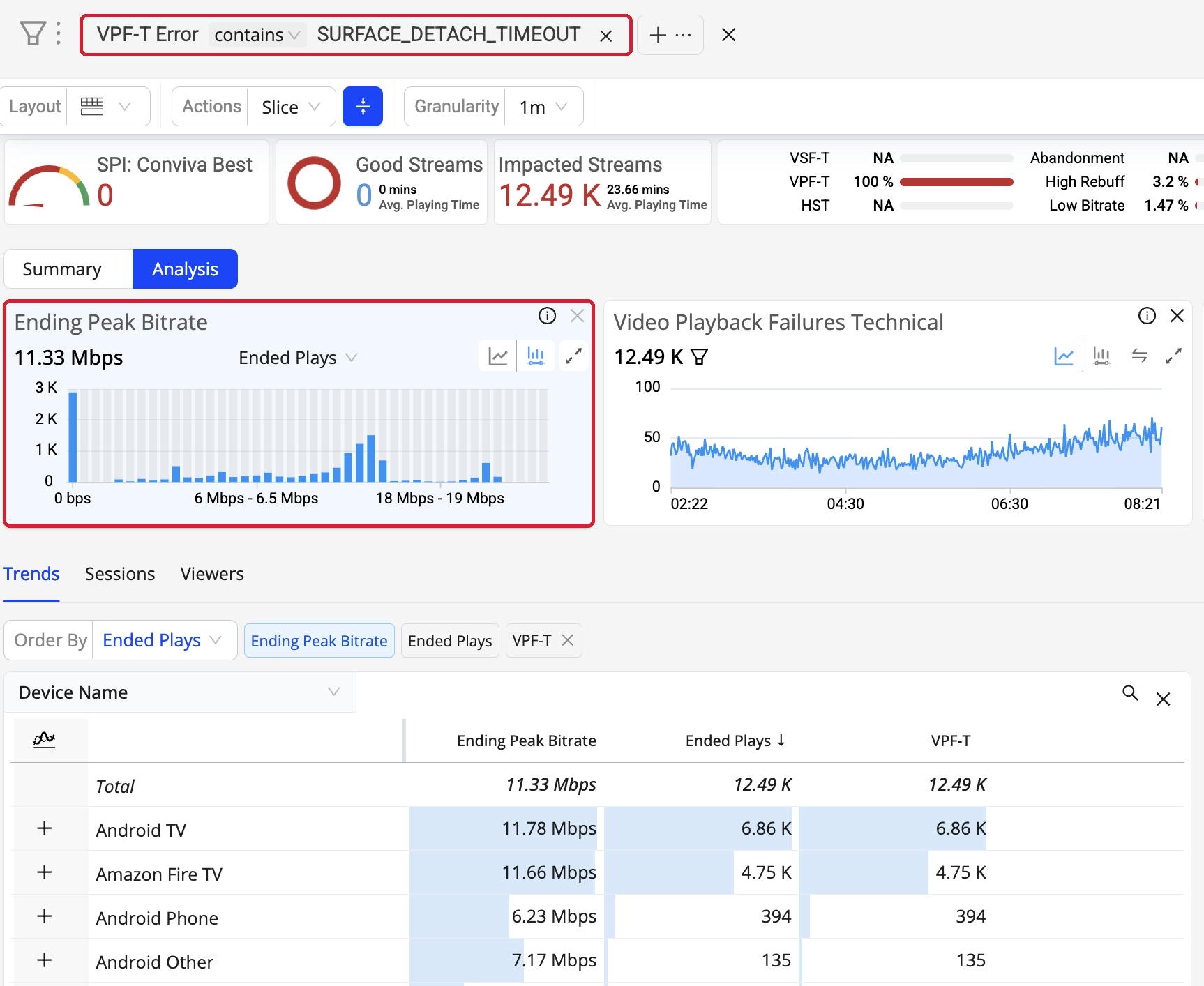Expand the Android Phone row

45,916
